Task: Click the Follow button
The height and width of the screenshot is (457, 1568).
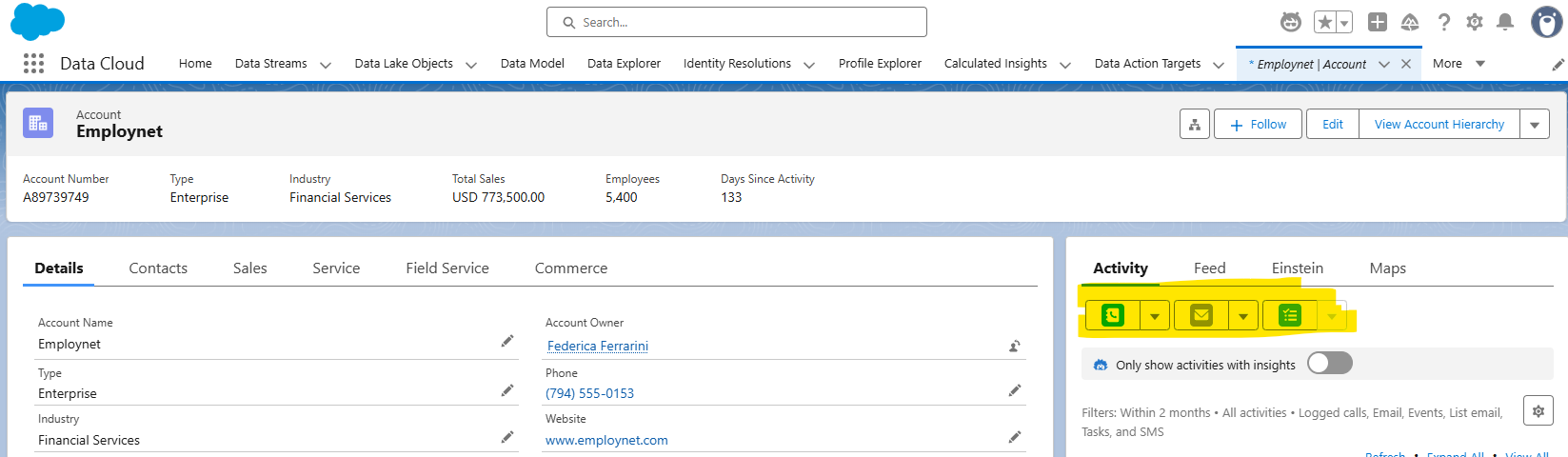Action: coord(1258,125)
